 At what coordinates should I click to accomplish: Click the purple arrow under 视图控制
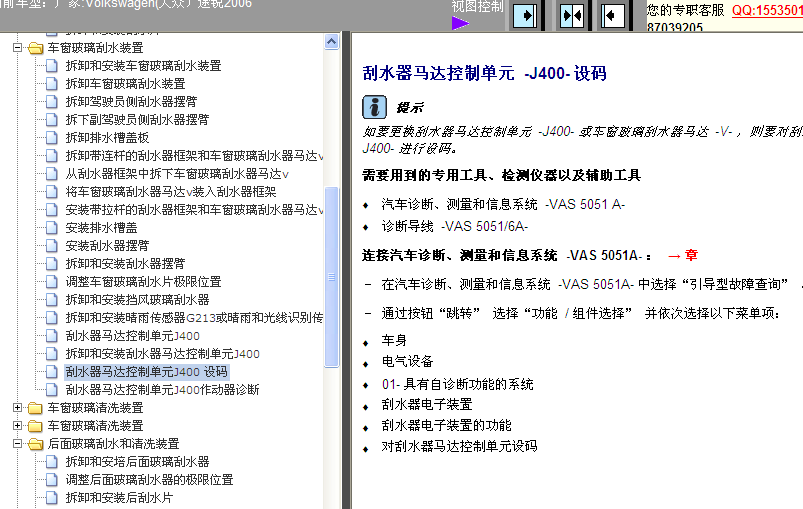tap(460, 23)
